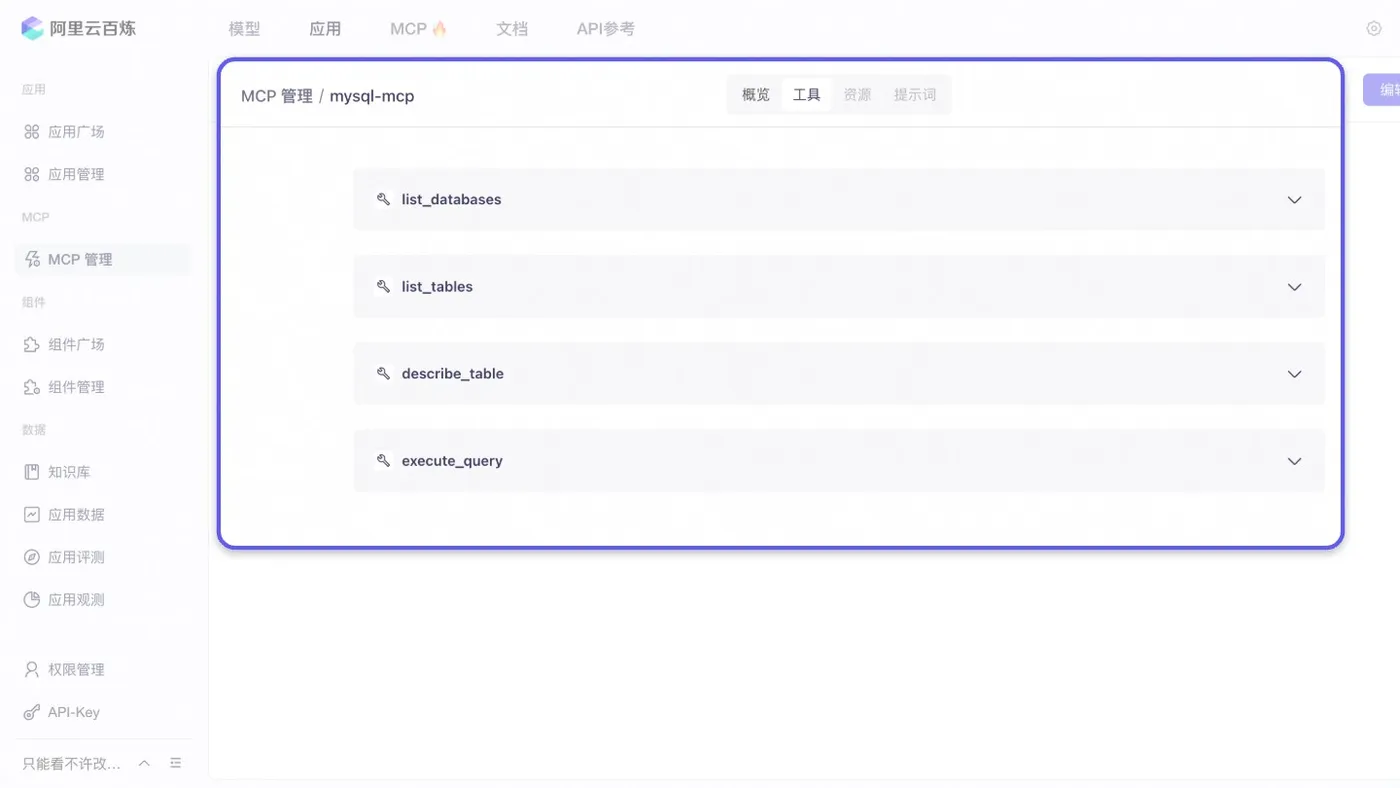This screenshot has width=1400, height=788.
Task: Expand the describe_table tool chevron
Action: [1294, 374]
